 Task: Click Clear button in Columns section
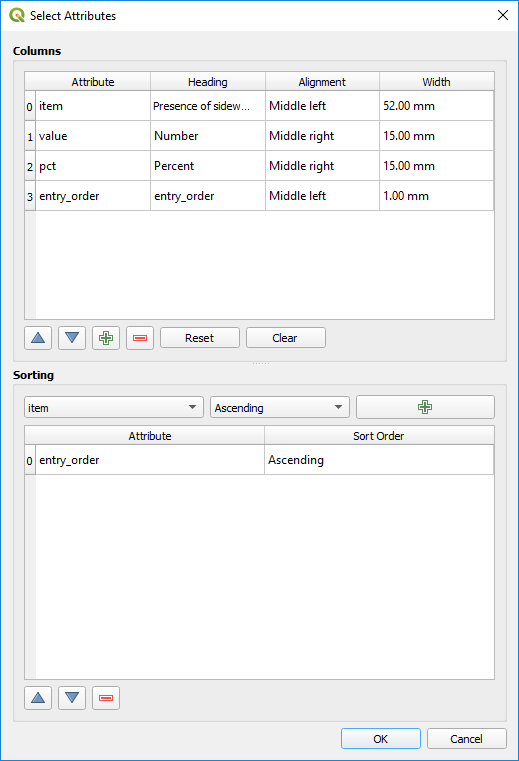click(285, 338)
